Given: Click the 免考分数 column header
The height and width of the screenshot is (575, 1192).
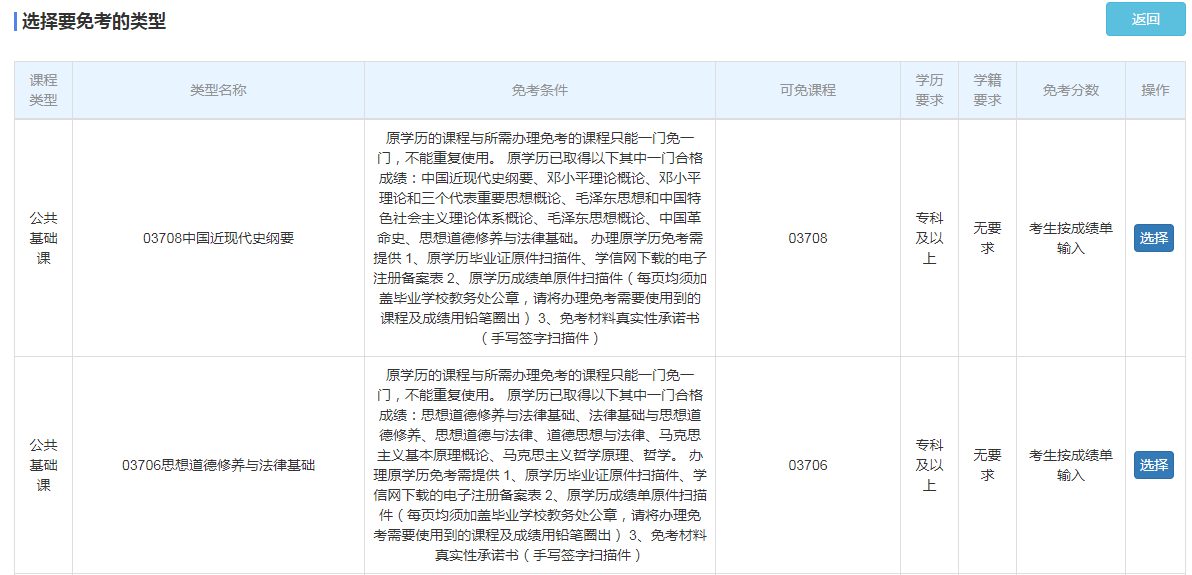Looking at the screenshot, I should click(1070, 90).
